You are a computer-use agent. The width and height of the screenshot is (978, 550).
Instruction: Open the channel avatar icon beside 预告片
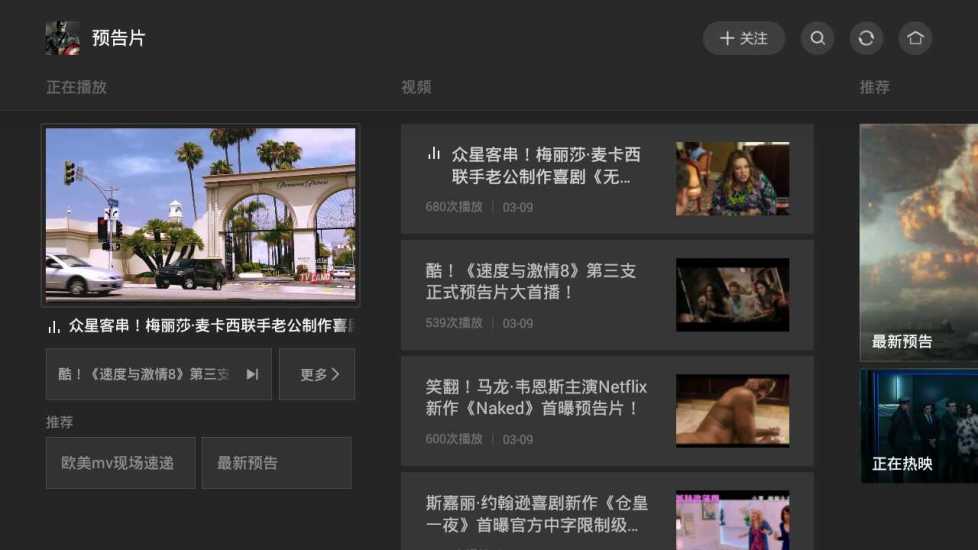coord(62,38)
